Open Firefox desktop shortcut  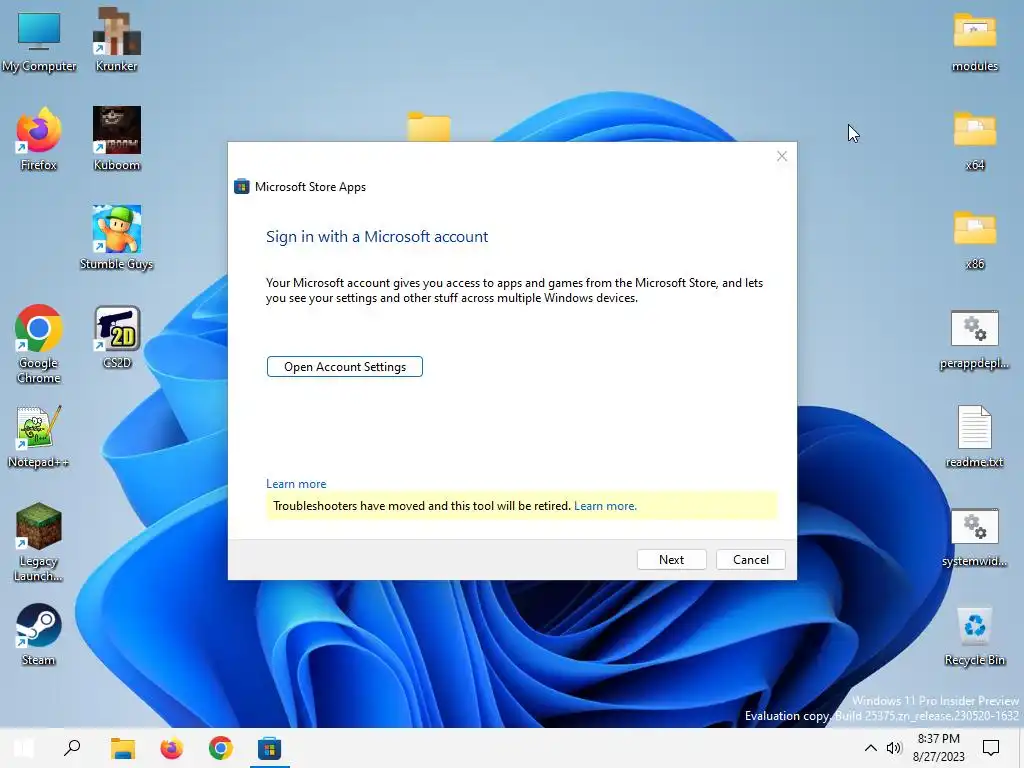pos(39,140)
